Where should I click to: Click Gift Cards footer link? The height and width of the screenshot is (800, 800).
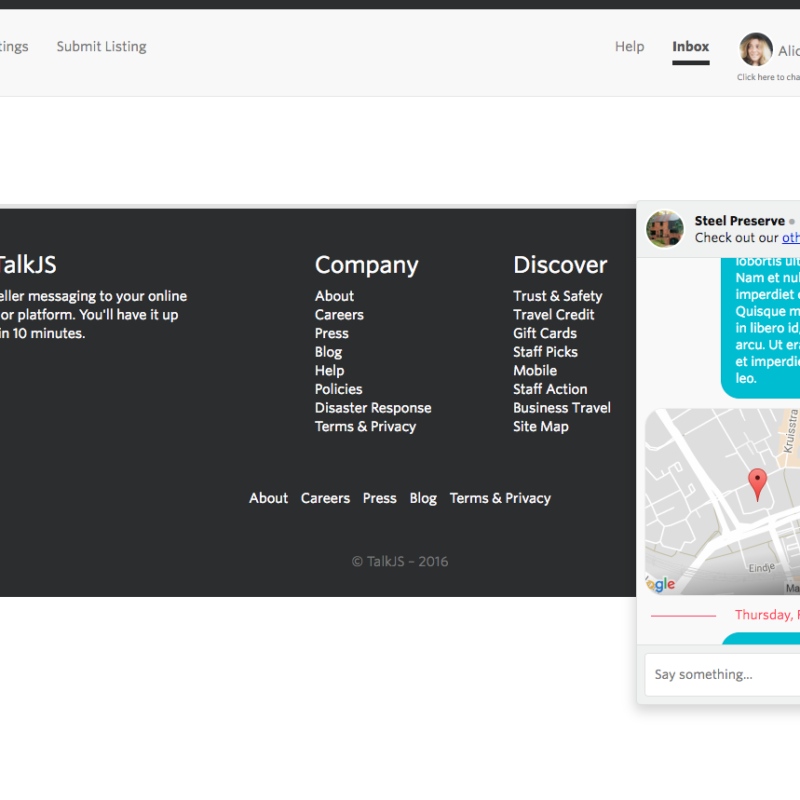point(544,333)
